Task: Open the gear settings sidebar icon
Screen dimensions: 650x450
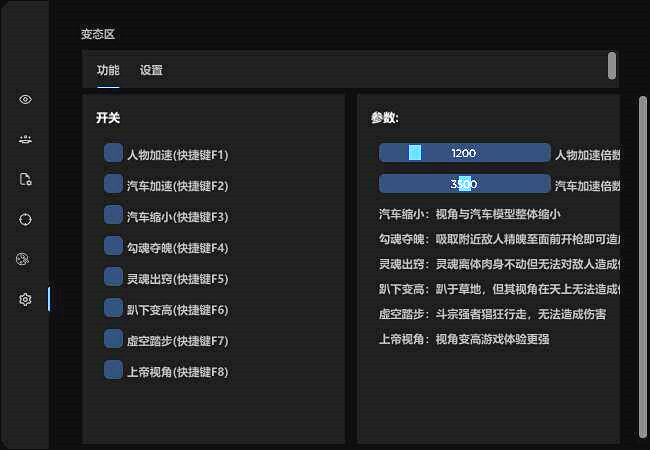Action: click(25, 299)
